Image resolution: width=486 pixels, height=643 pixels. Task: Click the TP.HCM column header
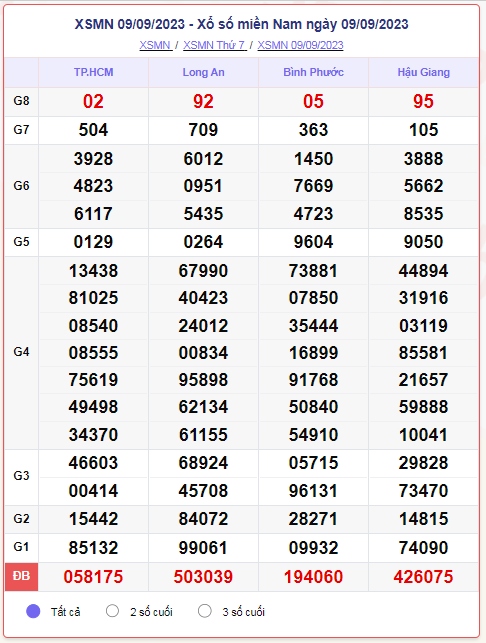point(94,72)
